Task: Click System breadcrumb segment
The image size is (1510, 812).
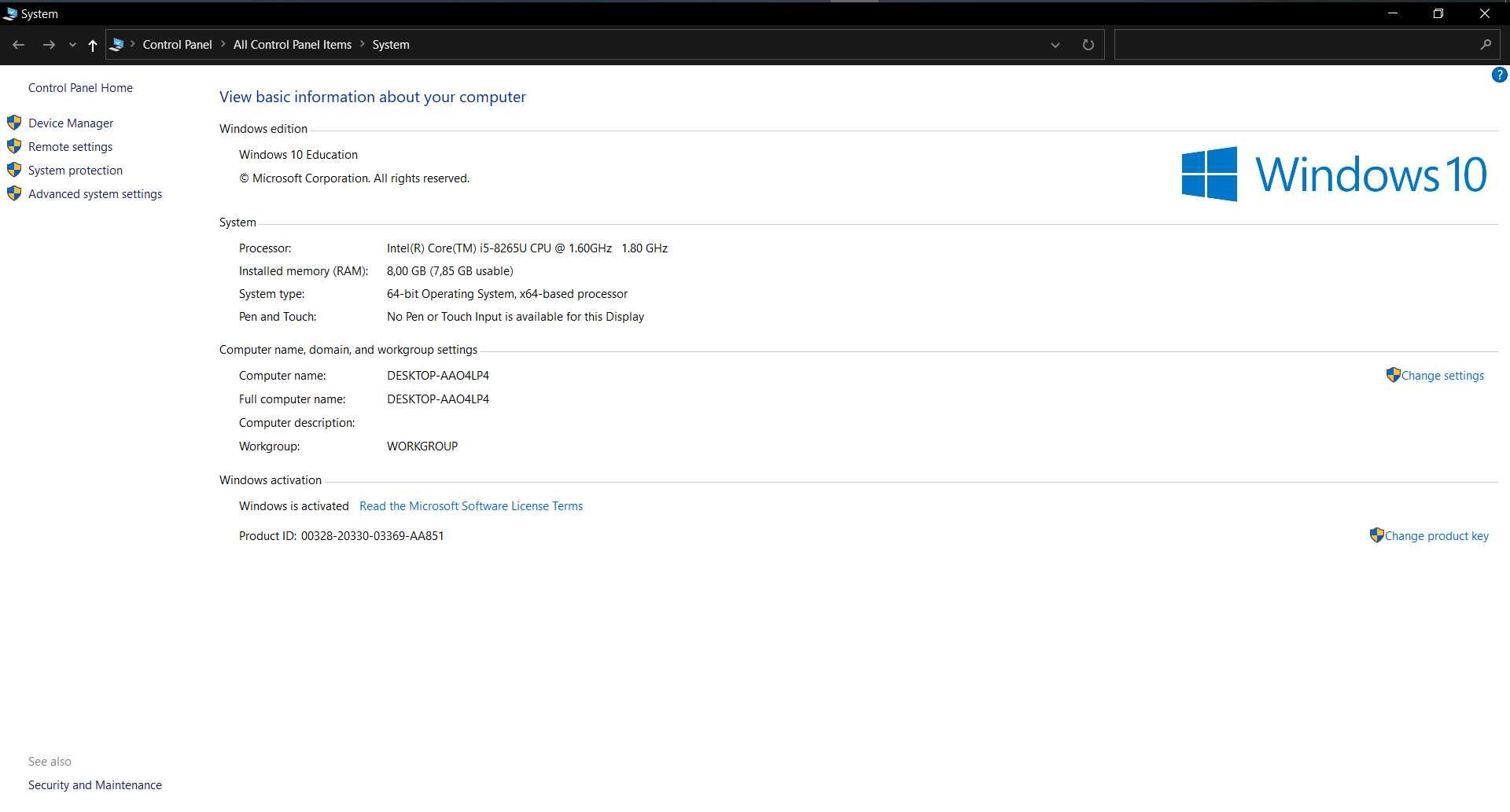Action: [x=391, y=45]
